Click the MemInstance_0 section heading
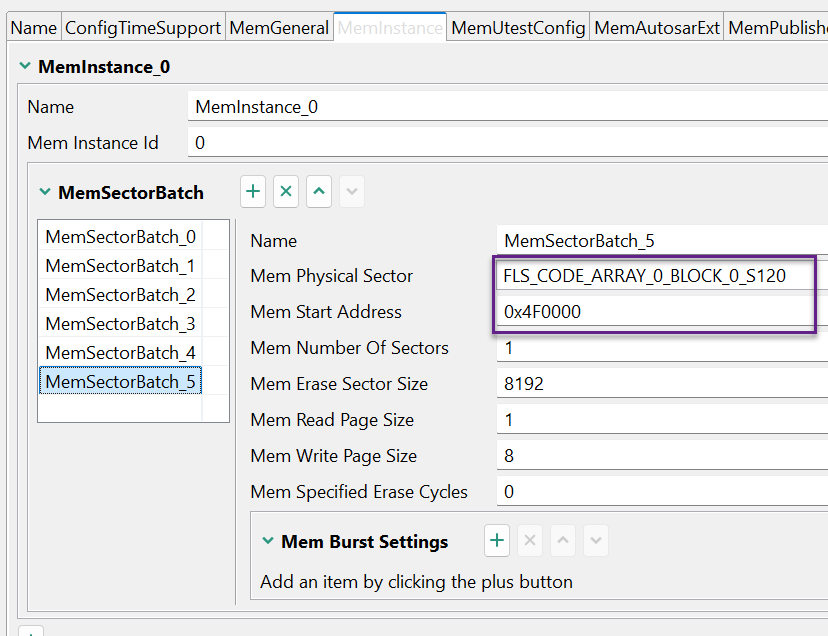The width and height of the screenshot is (828, 636). (x=104, y=67)
